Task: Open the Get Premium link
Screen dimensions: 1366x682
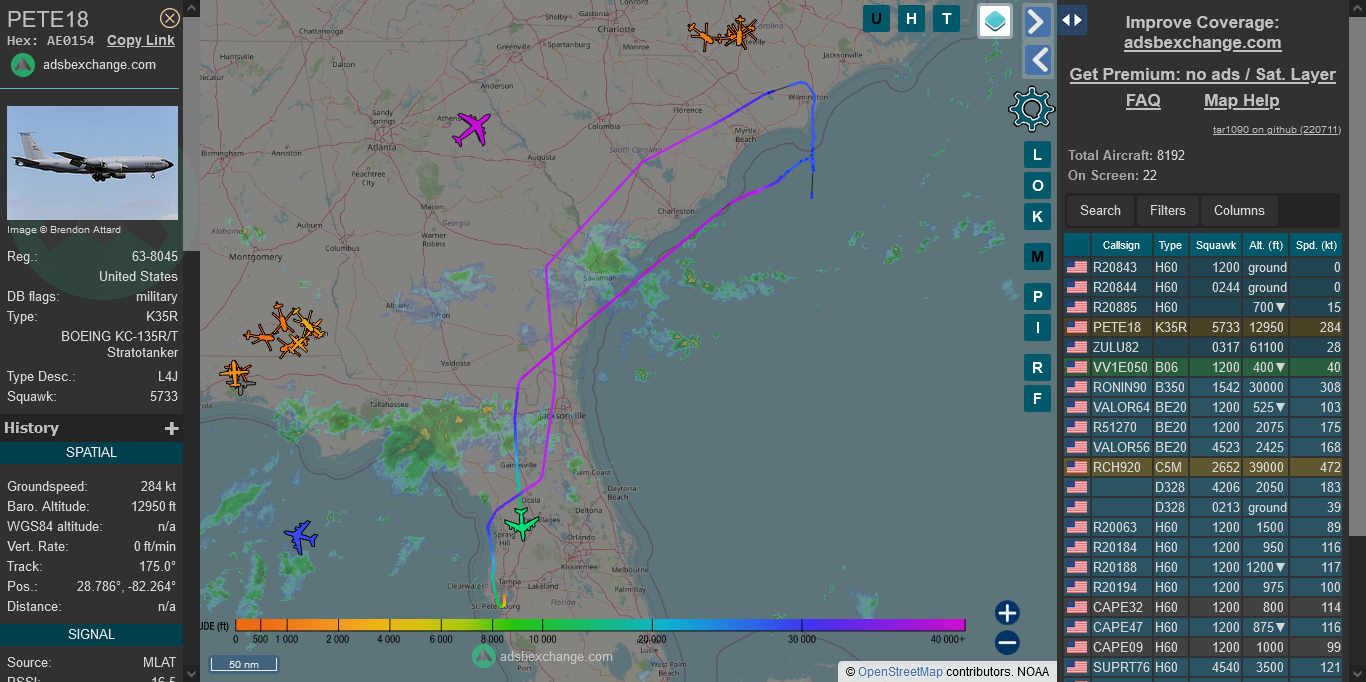Action: click(1202, 74)
